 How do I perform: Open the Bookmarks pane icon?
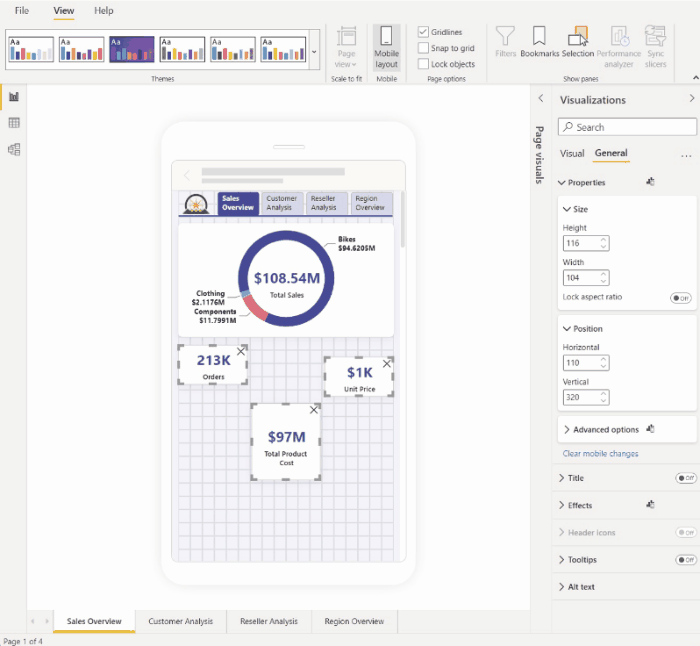pos(539,42)
